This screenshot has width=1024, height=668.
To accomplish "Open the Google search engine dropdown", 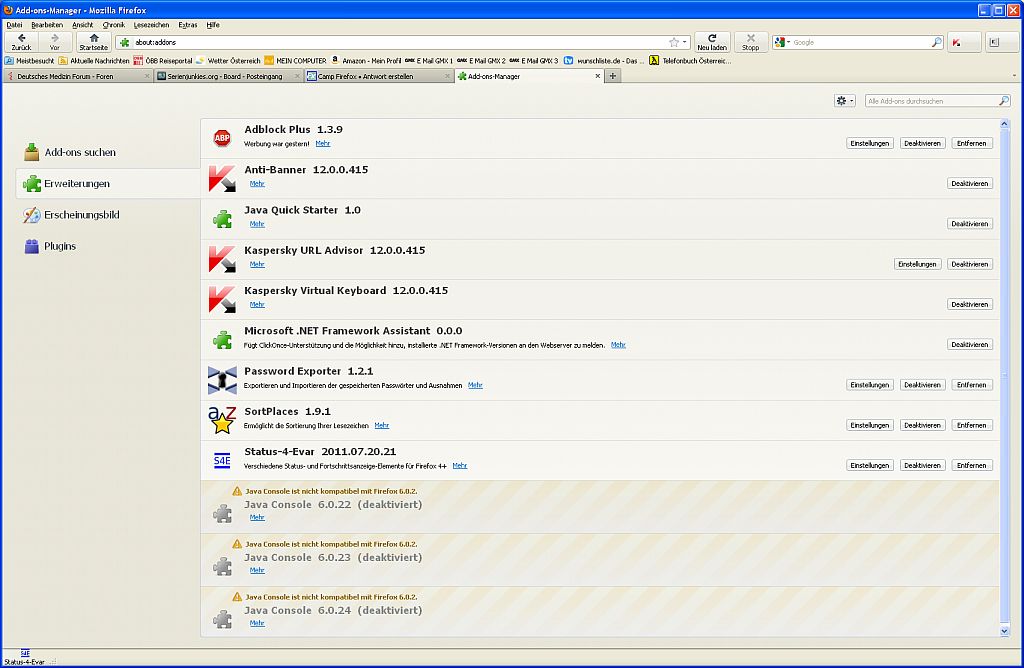I will click(783, 43).
